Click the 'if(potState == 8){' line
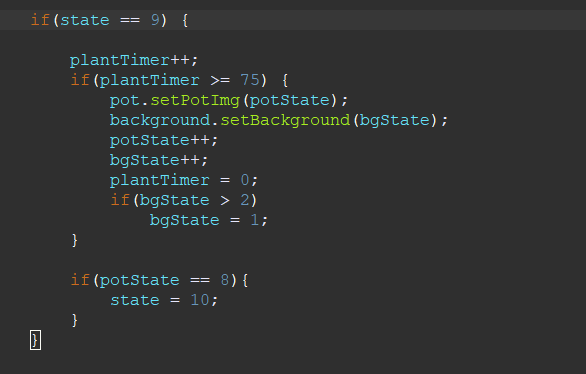The width and height of the screenshot is (586, 374). (160, 280)
